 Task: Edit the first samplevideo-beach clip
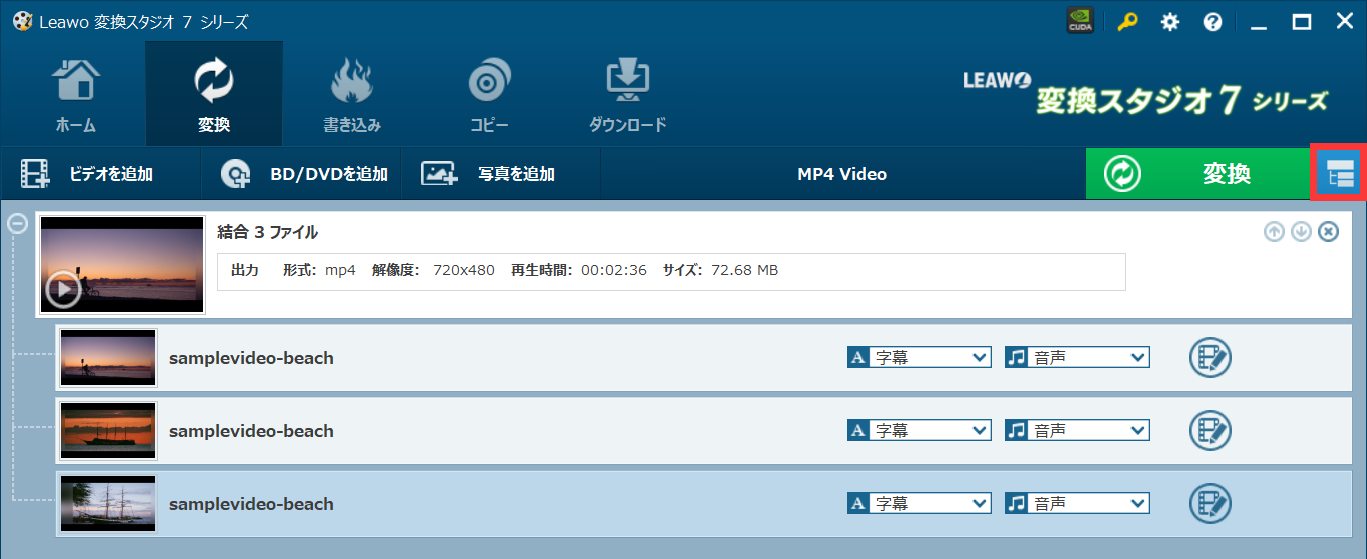click(x=1210, y=357)
